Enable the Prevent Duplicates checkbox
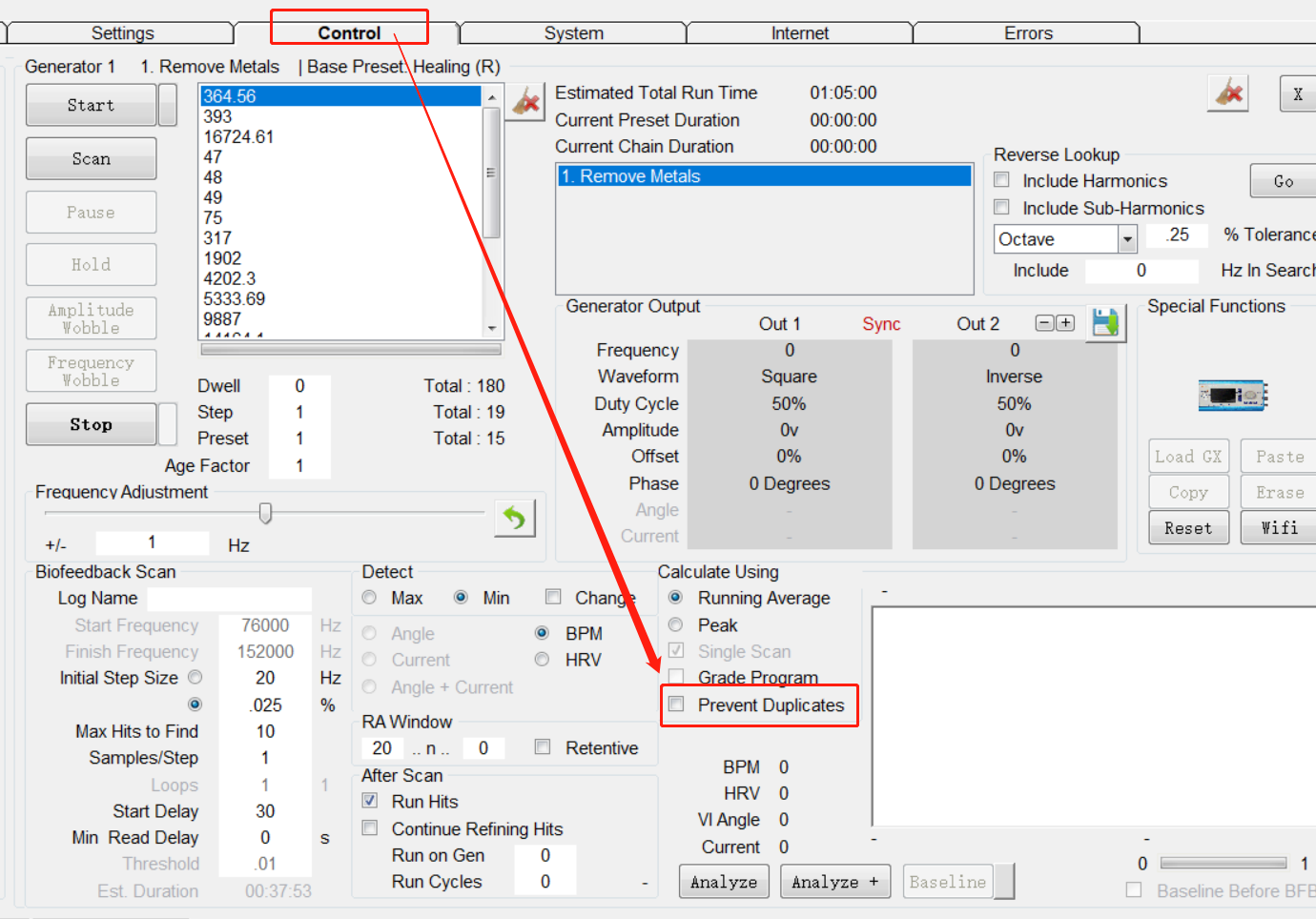The image size is (1316, 919). click(676, 705)
